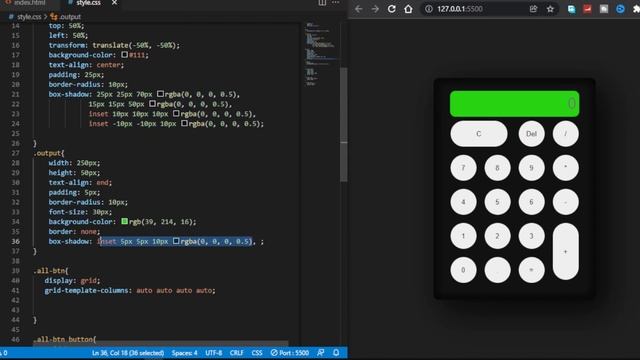Screen dimensions: 640x360
Task: Click the blue round extension icon
Action: click(620, 9)
